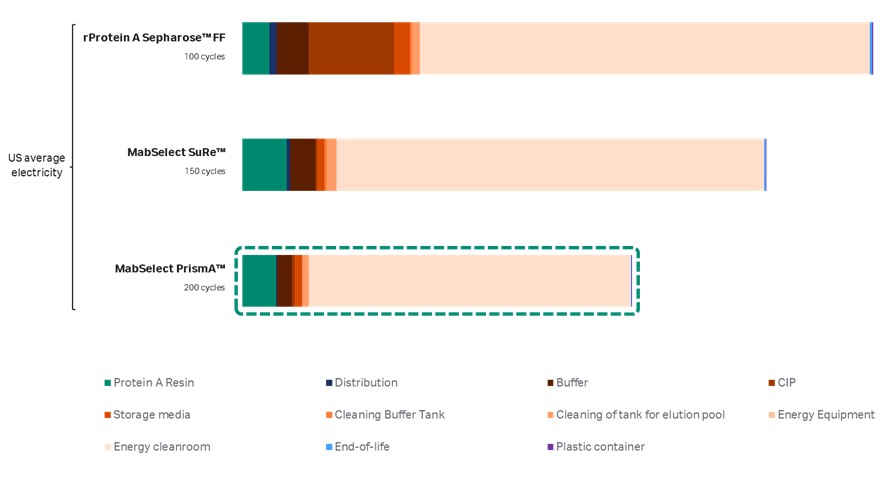Screen dimensions: 894x495
Task: Select the End-of-life legend swatch
Action: coord(329,447)
